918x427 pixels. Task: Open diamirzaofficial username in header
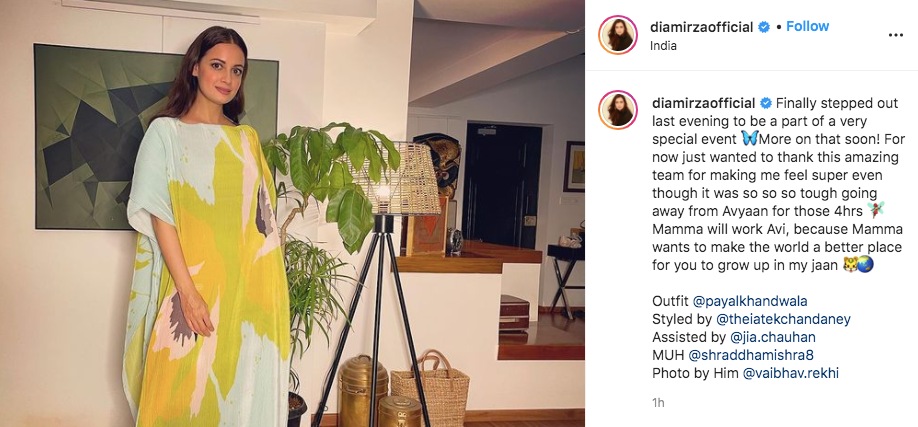(x=701, y=27)
